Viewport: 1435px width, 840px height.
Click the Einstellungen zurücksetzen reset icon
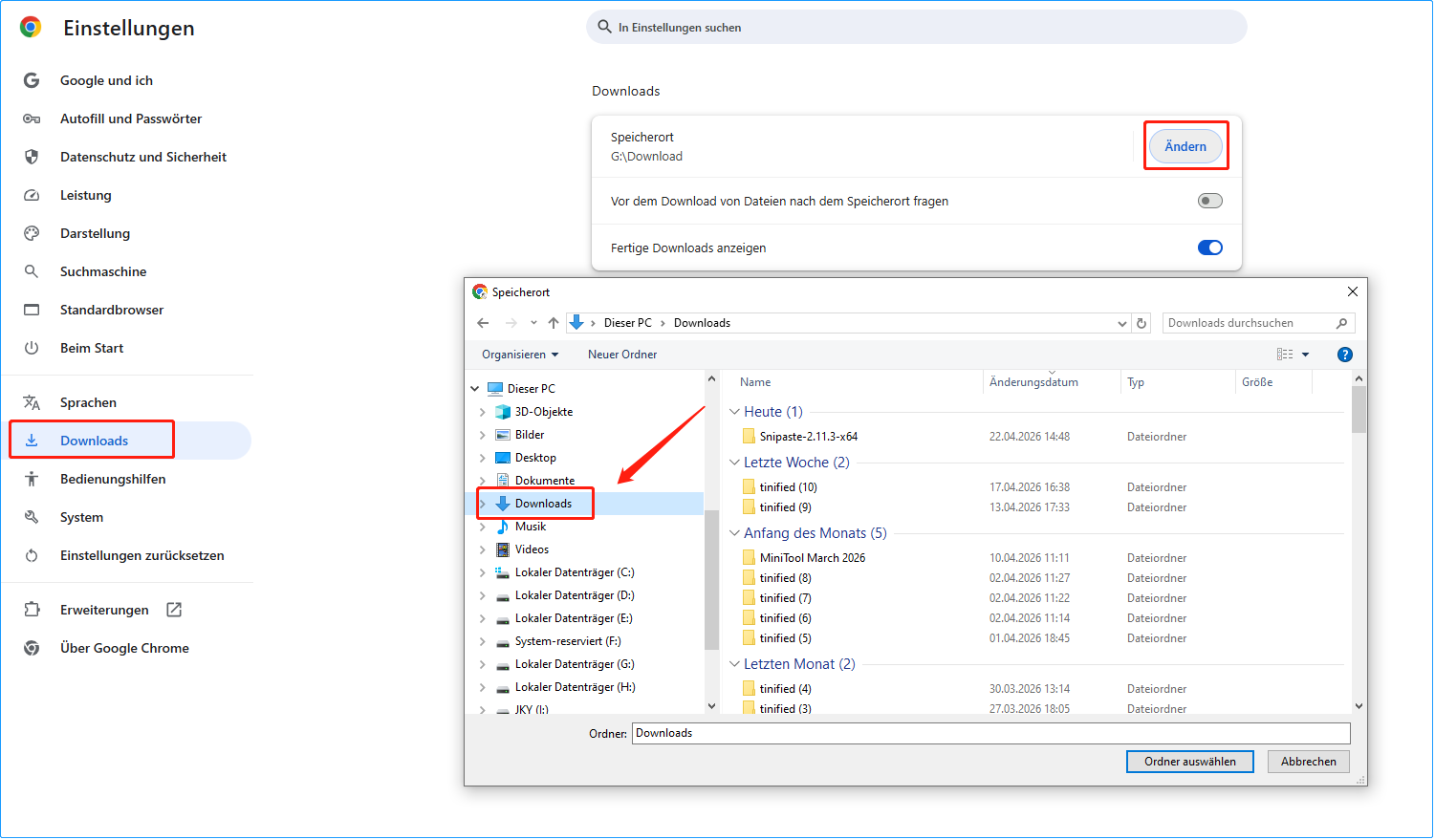32,555
